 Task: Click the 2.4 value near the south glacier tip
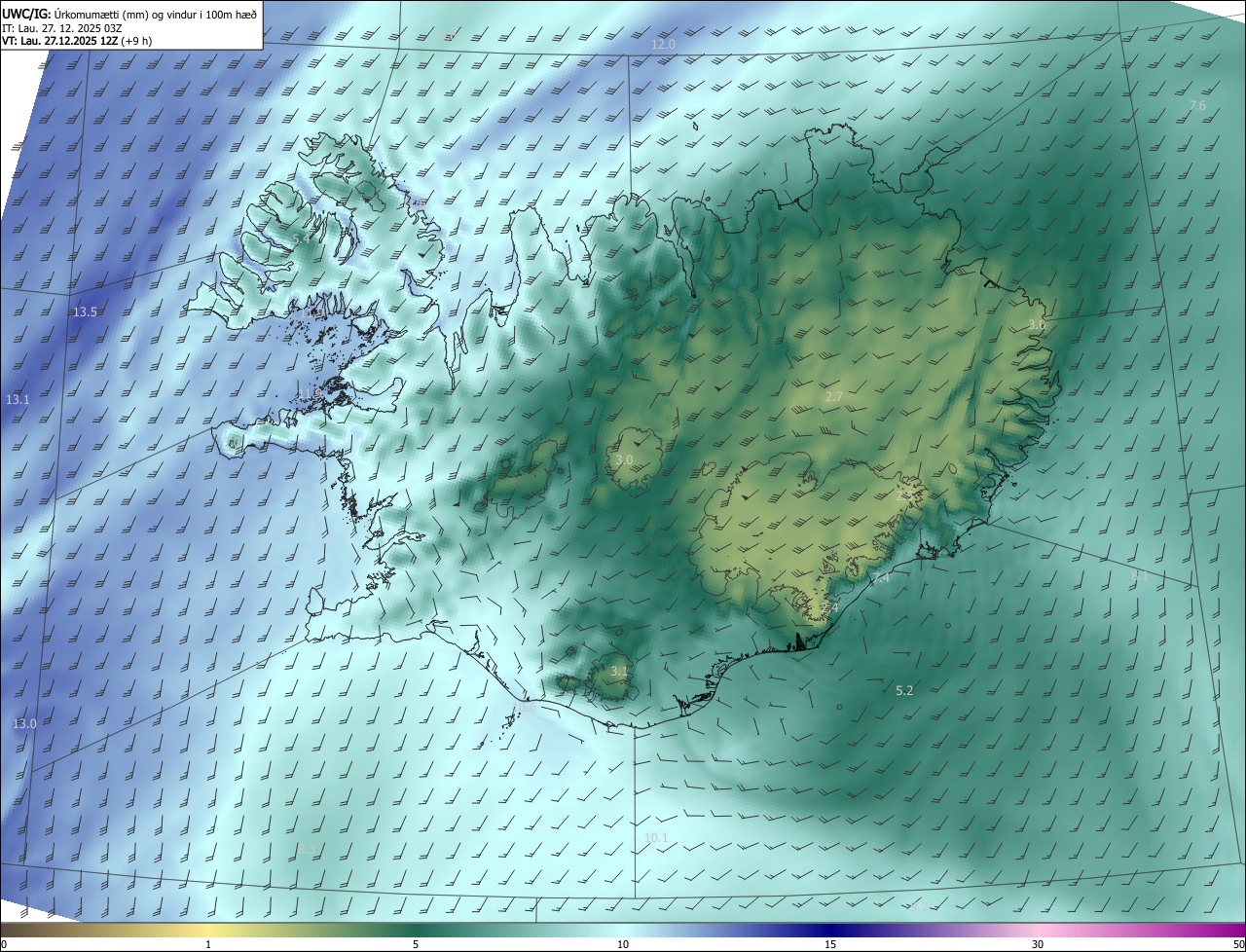(x=829, y=607)
